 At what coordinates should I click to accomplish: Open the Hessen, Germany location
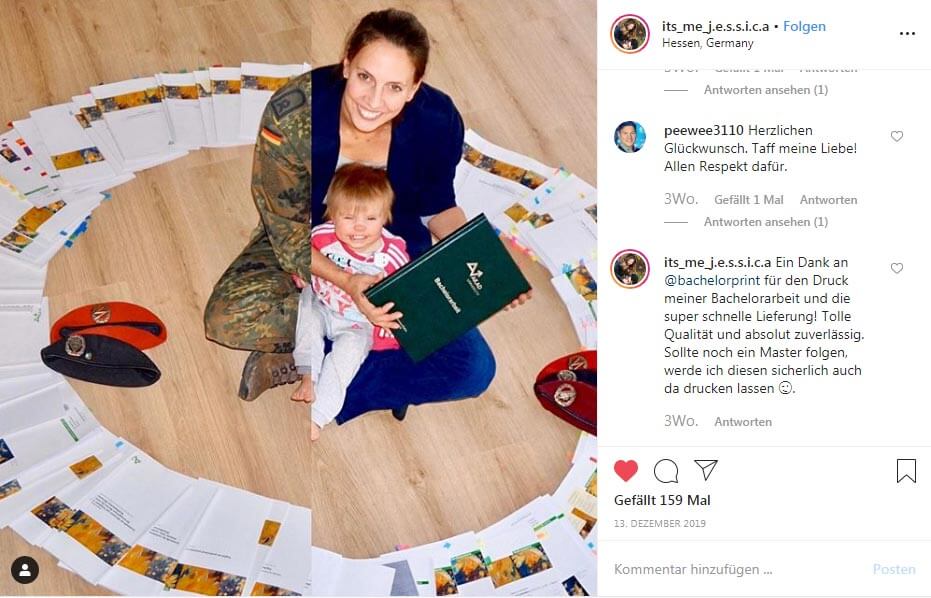pyautogui.click(x=708, y=43)
